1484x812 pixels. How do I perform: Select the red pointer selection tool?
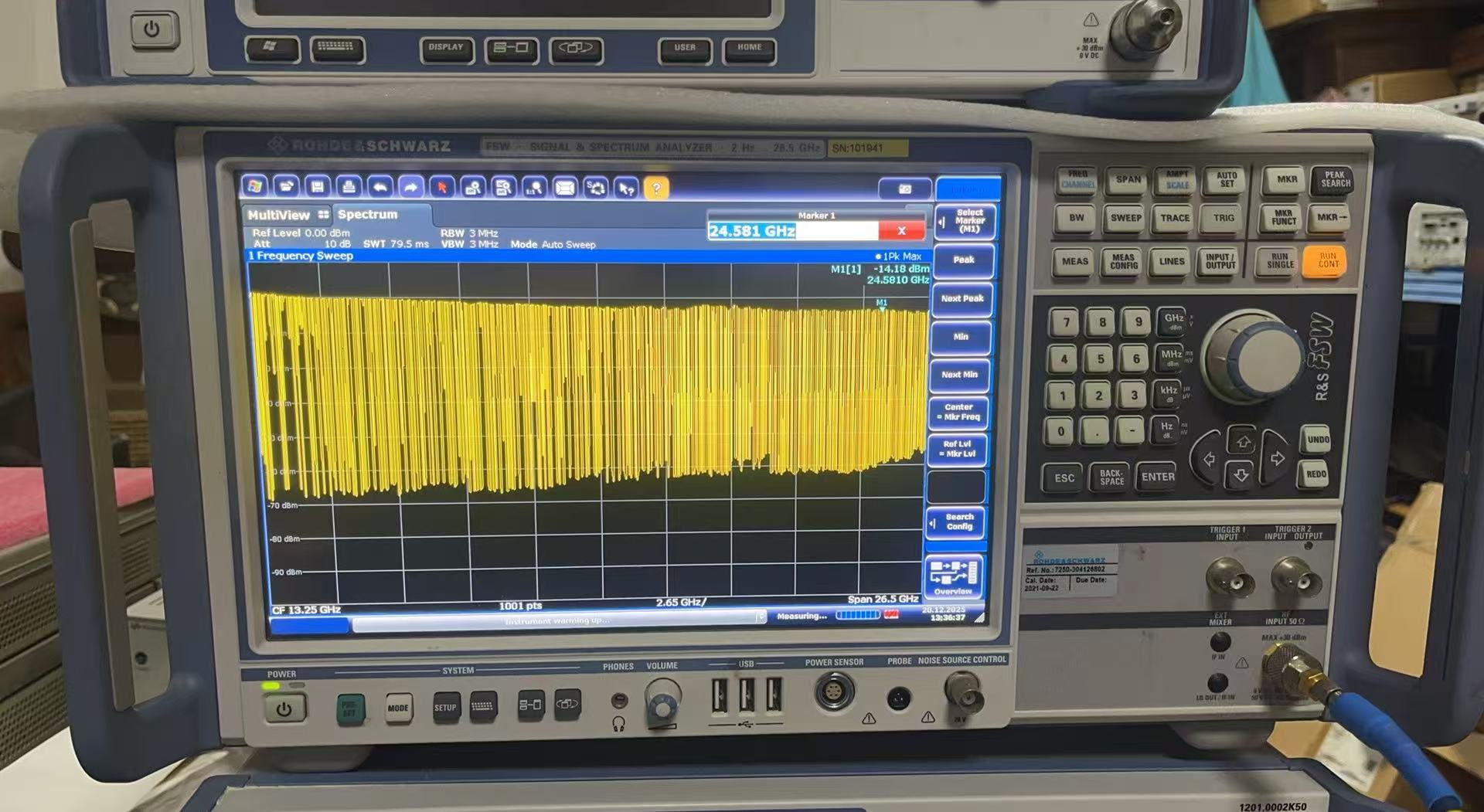point(442,187)
